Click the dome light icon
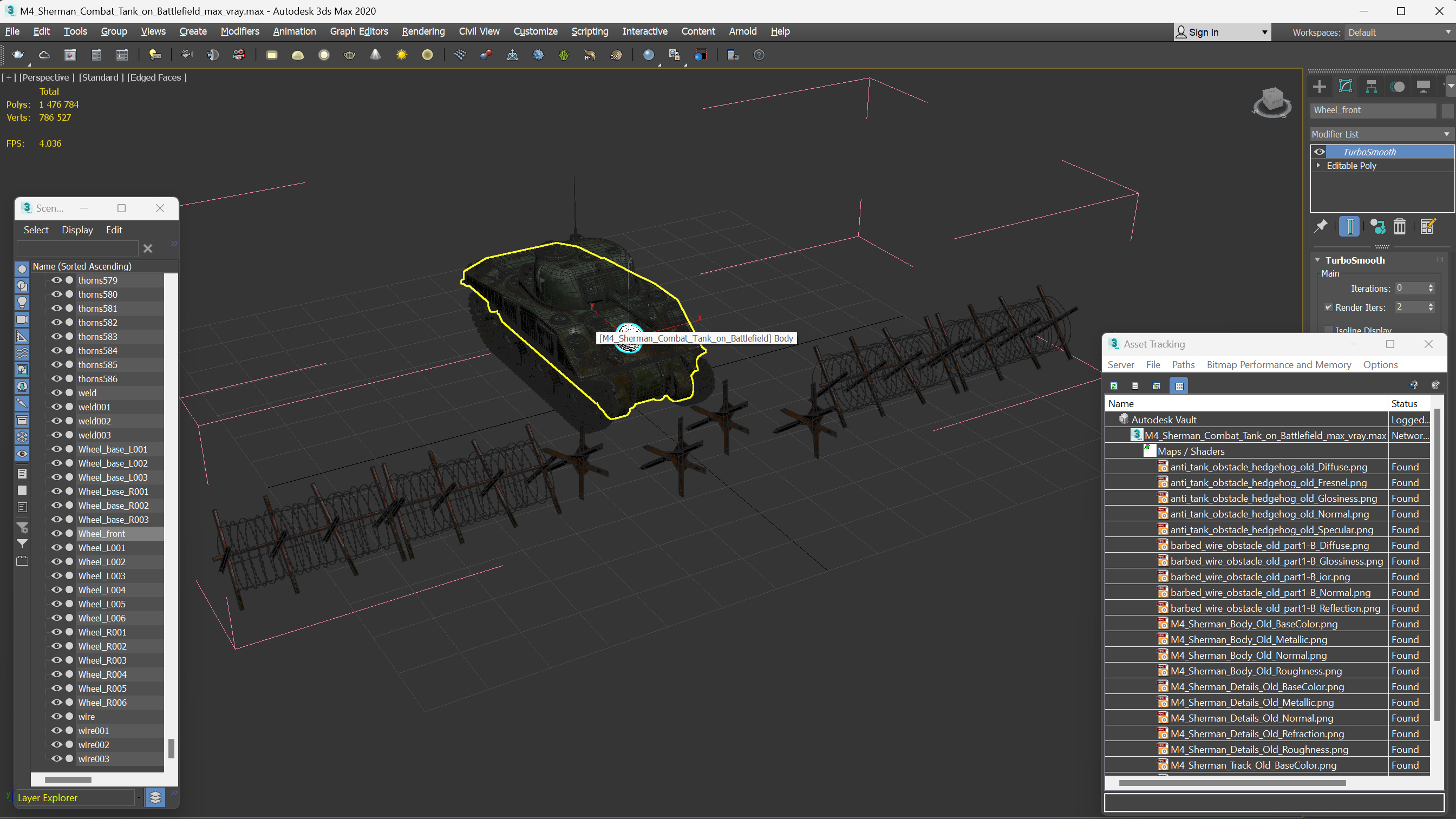The width and height of the screenshot is (1456, 819). pyautogui.click(x=297, y=55)
